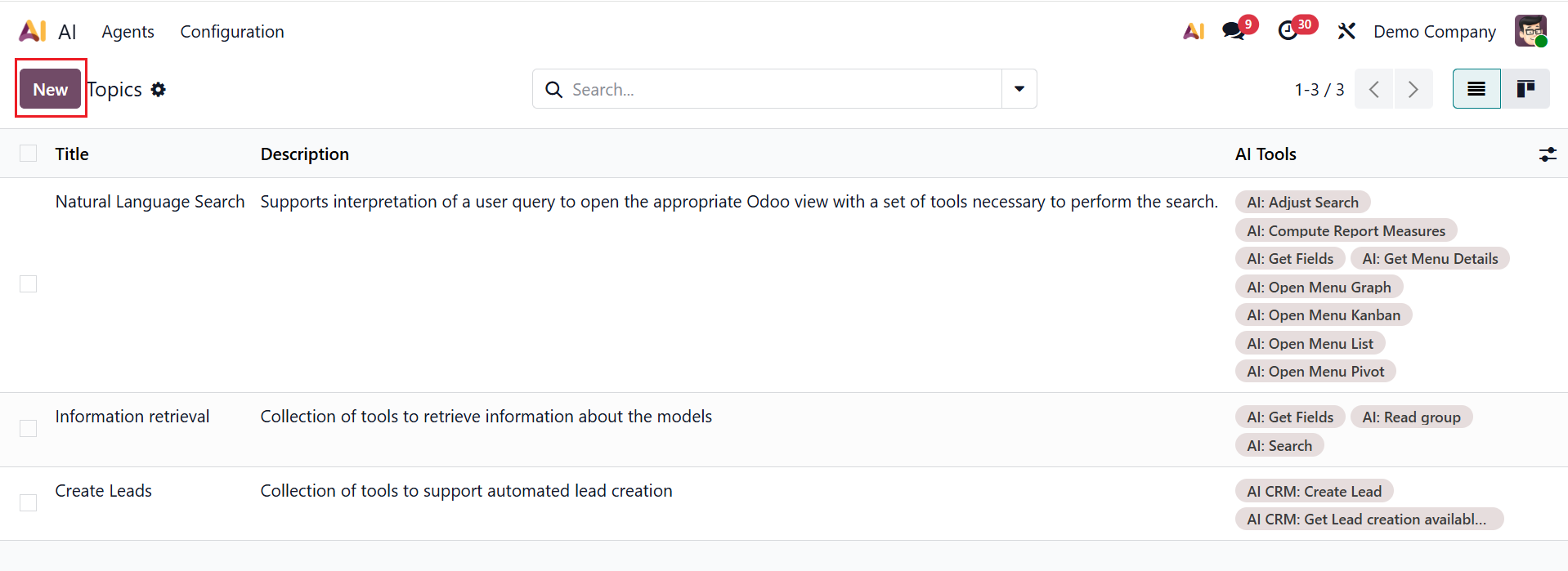The width and height of the screenshot is (1568, 571).
Task: Expand the search filter options dropdown
Action: [1019, 89]
